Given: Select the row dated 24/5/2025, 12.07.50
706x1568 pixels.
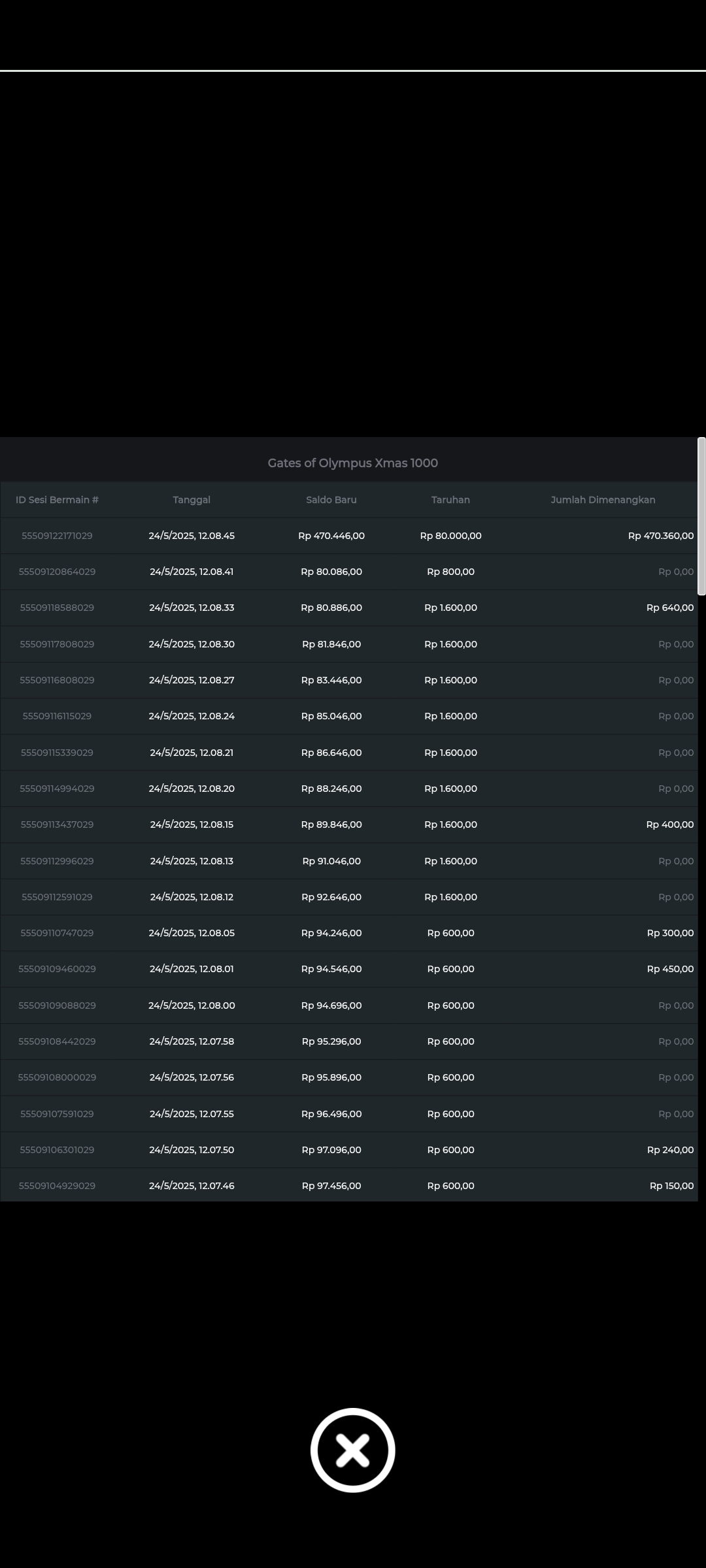Looking at the screenshot, I should point(349,1150).
